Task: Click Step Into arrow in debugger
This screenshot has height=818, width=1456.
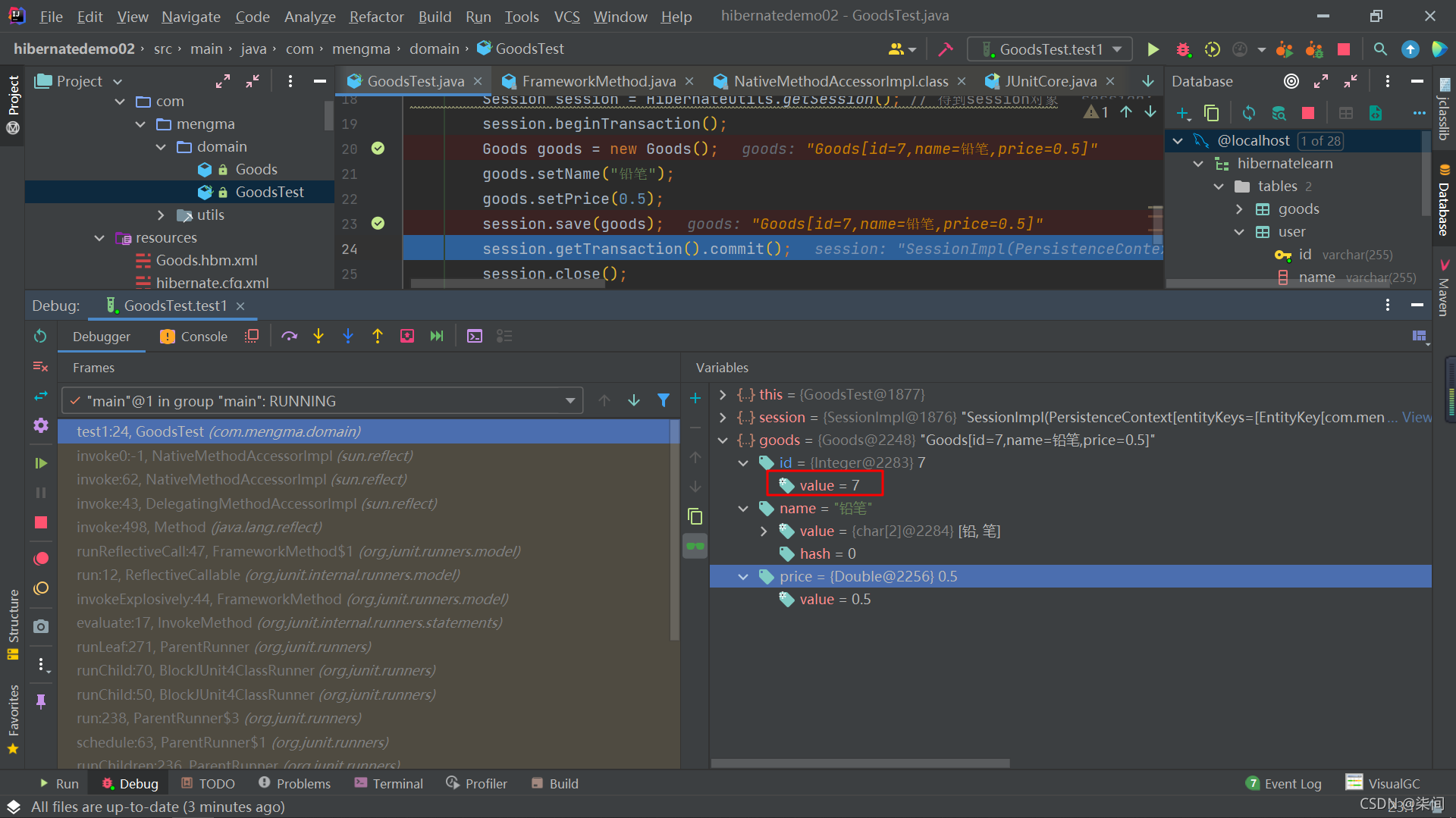Action: [x=318, y=336]
